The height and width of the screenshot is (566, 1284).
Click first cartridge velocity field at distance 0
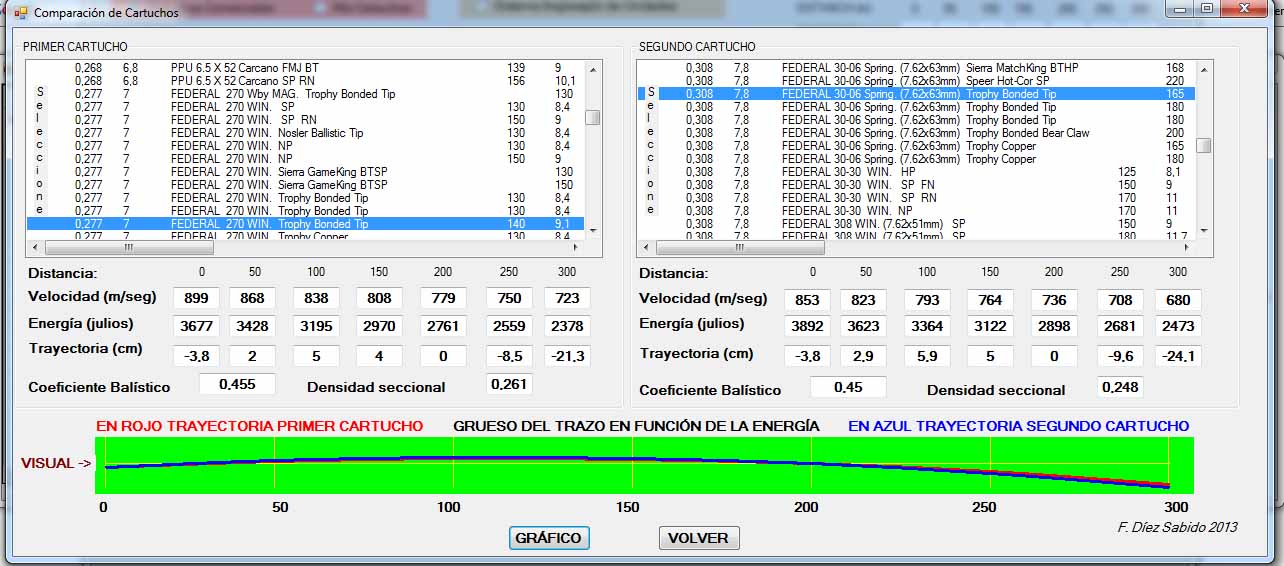197,298
